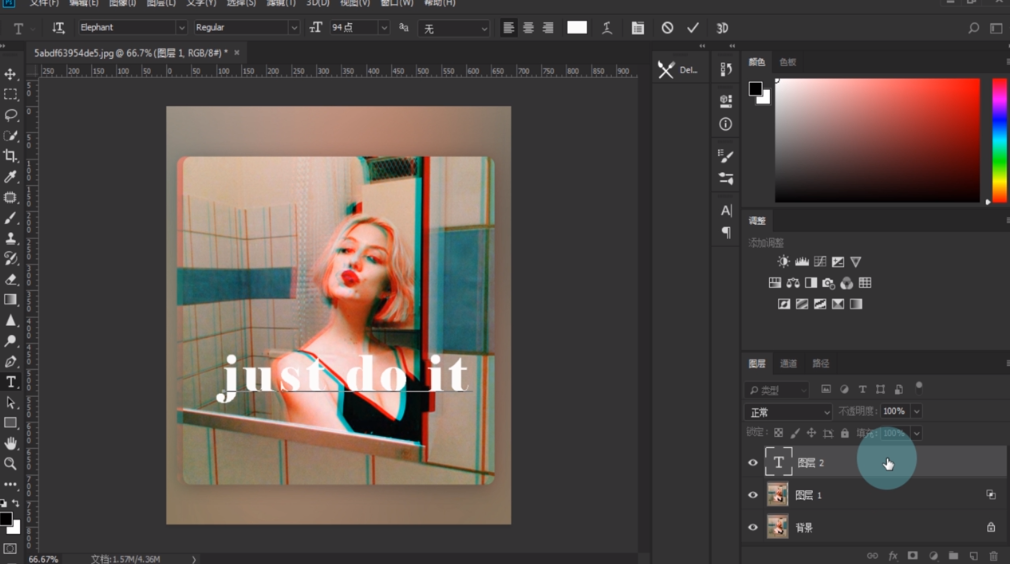Viewport: 1010px width, 564px height.
Task: Select the Gradient tool
Action: pyautogui.click(x=10, y=299)
